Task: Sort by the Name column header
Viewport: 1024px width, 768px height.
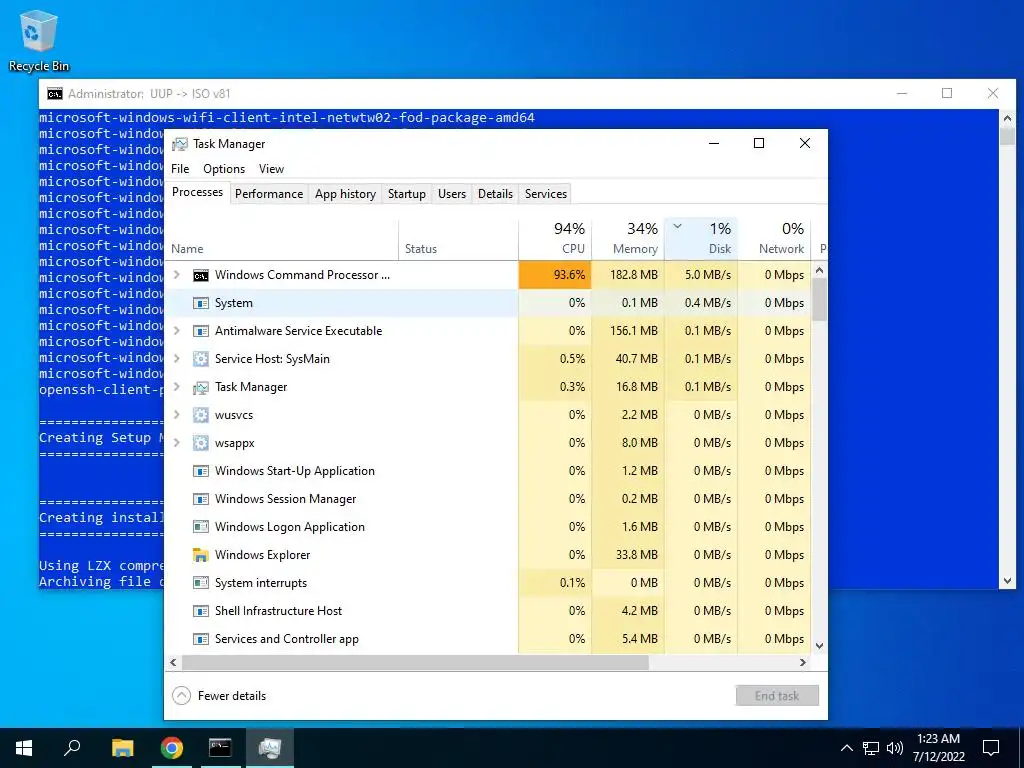Action: [x=281, y=238]
